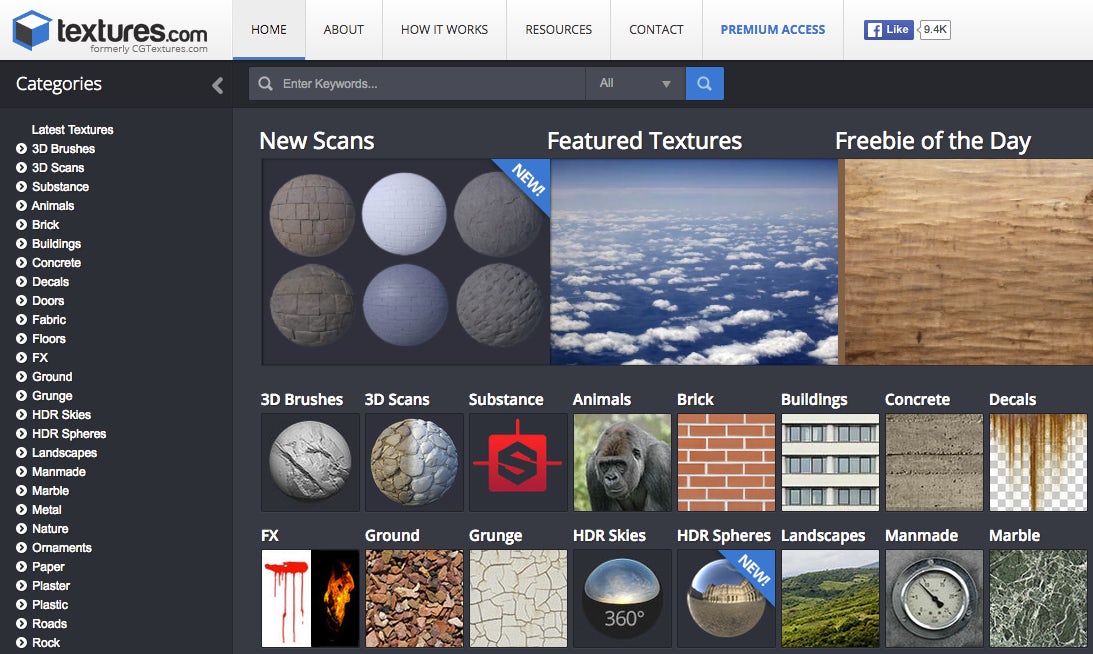Open the Ground category in sidebar
Viewport: 1093px width, 654px height.
coord(52,377)
